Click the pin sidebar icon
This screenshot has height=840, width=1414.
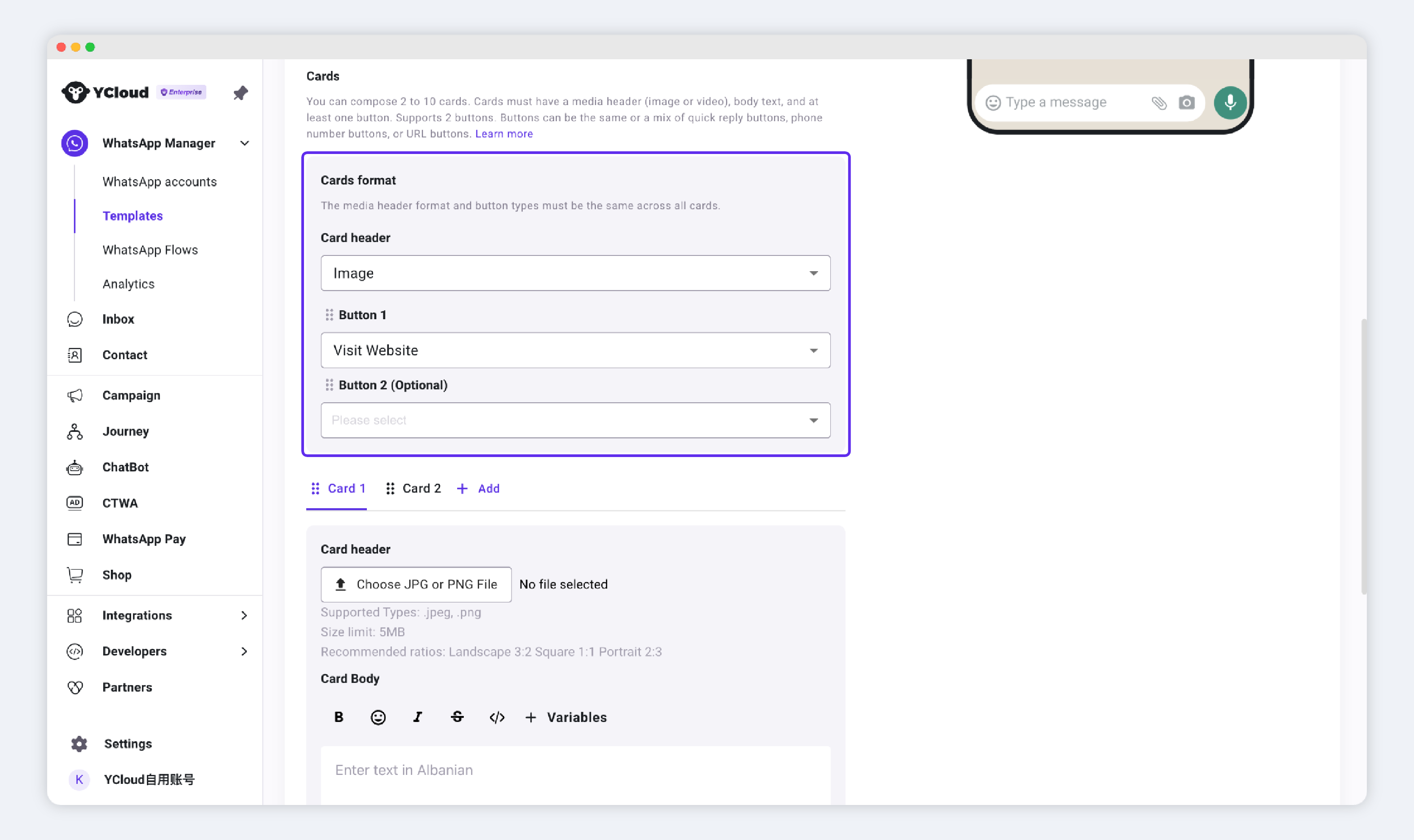coord(241,93)
